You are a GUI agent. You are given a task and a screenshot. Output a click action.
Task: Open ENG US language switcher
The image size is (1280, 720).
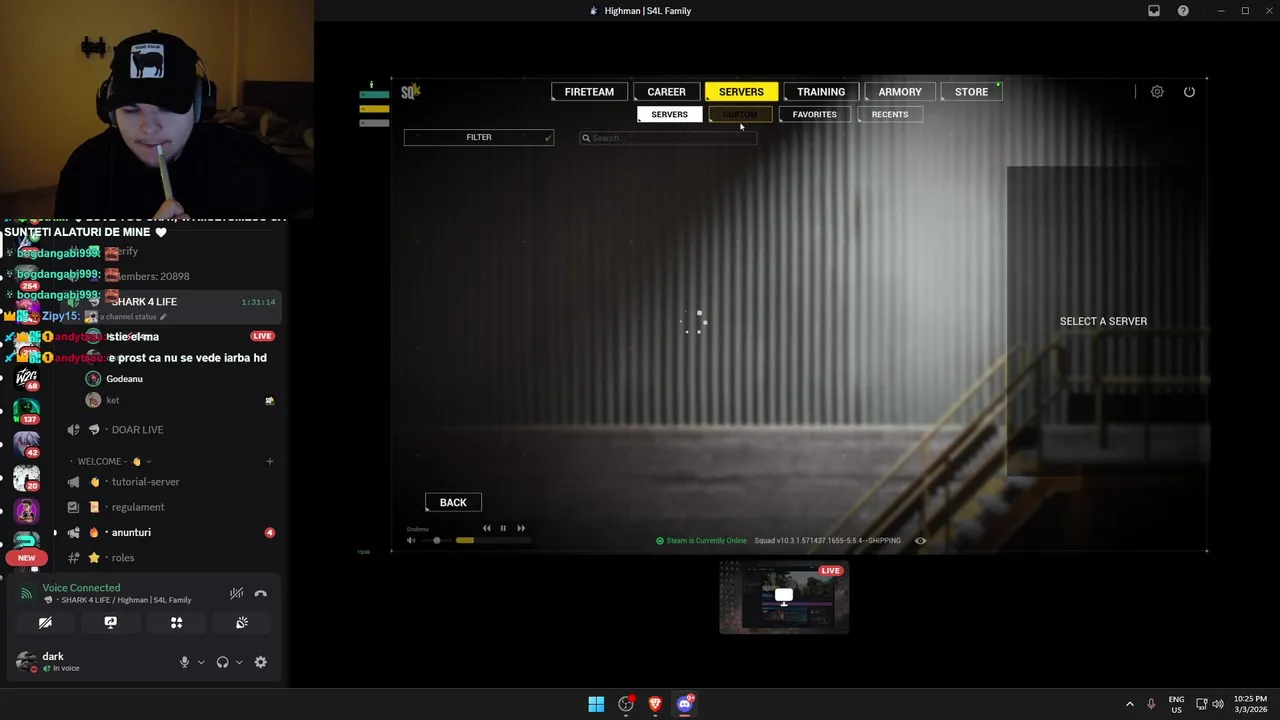pos(1177,704)
